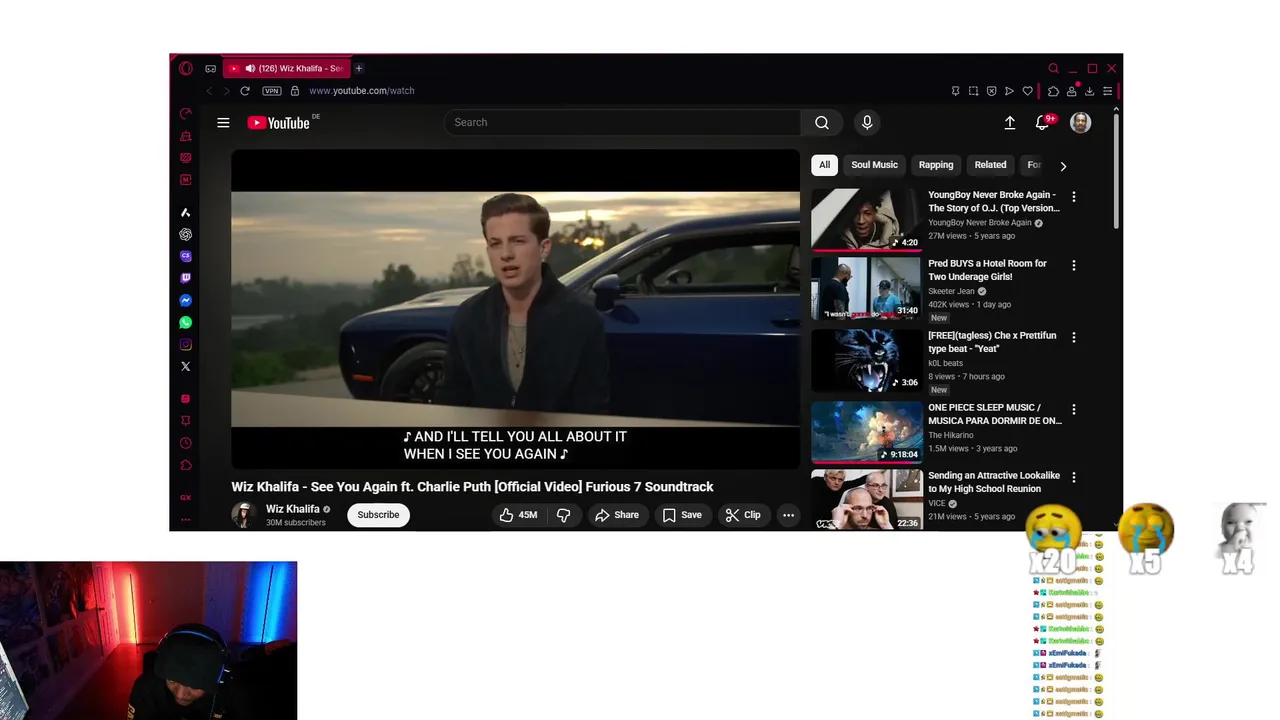
Task: Open Opera easy setup menu icon
Action: [1107, 91]
